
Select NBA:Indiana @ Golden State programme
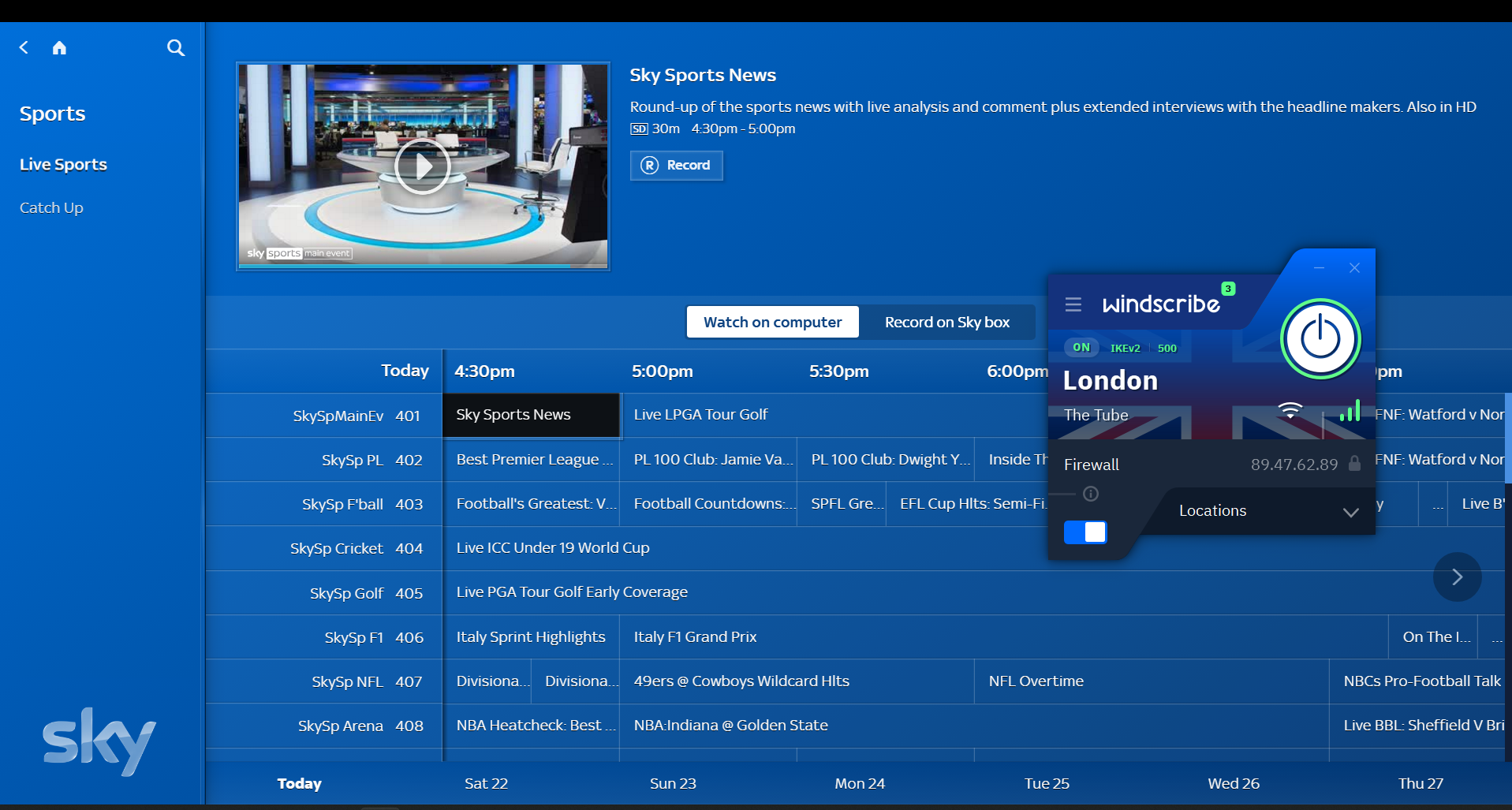(974, 726)
